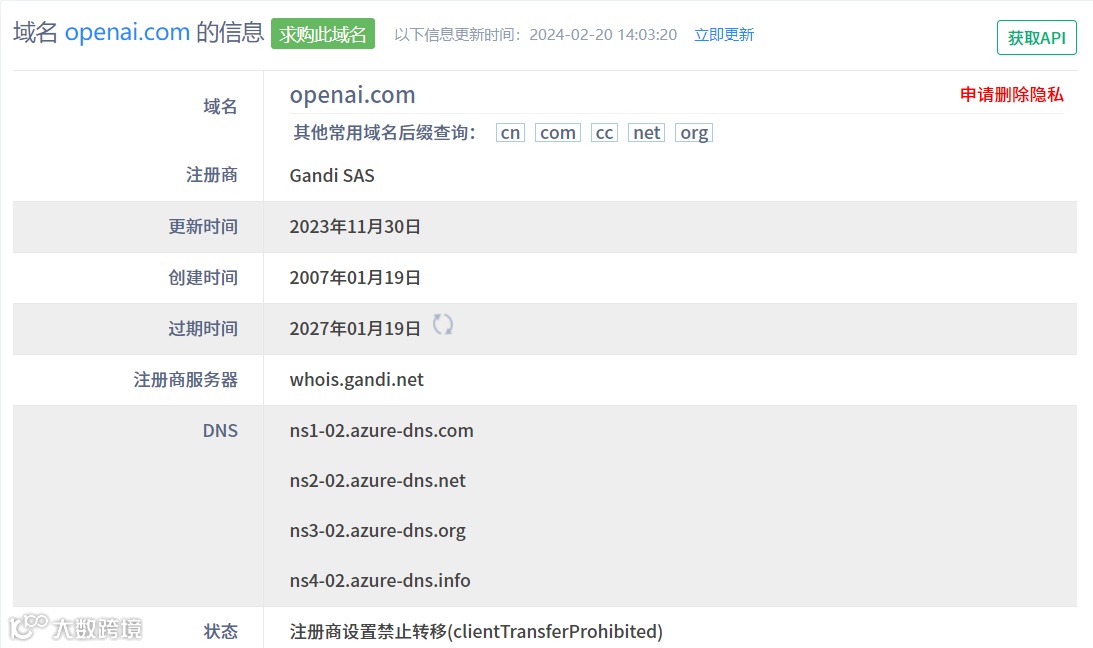Select registrar name Gandi SAS

click(x=332, y=175)
